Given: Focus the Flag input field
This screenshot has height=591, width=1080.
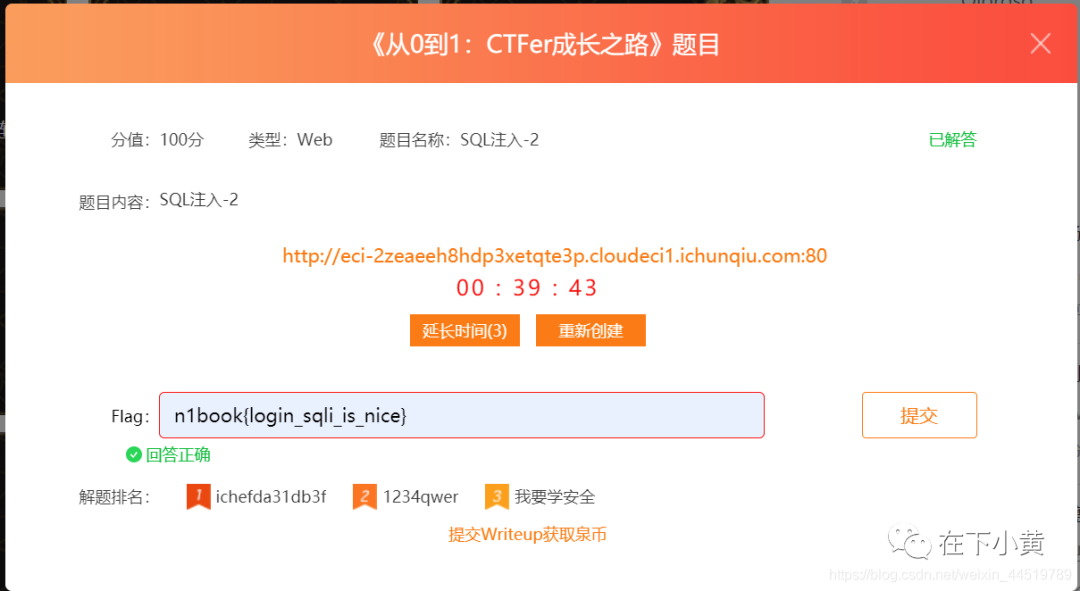Looking at the screenshot, I should pyautogui.click(x=461, y=415).
